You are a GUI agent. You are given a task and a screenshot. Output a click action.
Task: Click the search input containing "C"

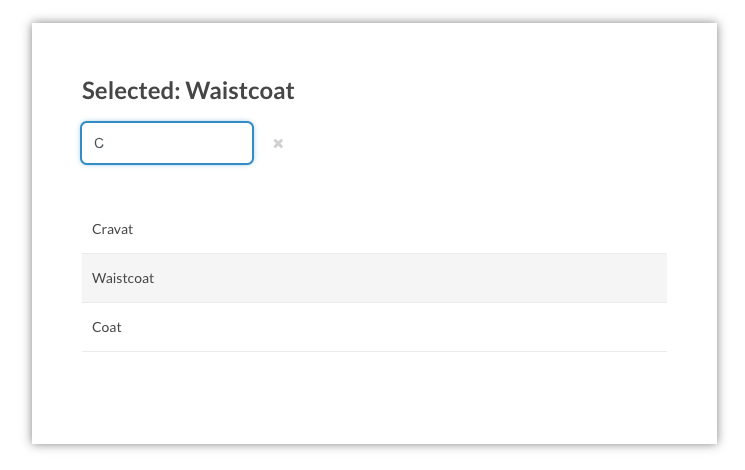coord(167,143)
